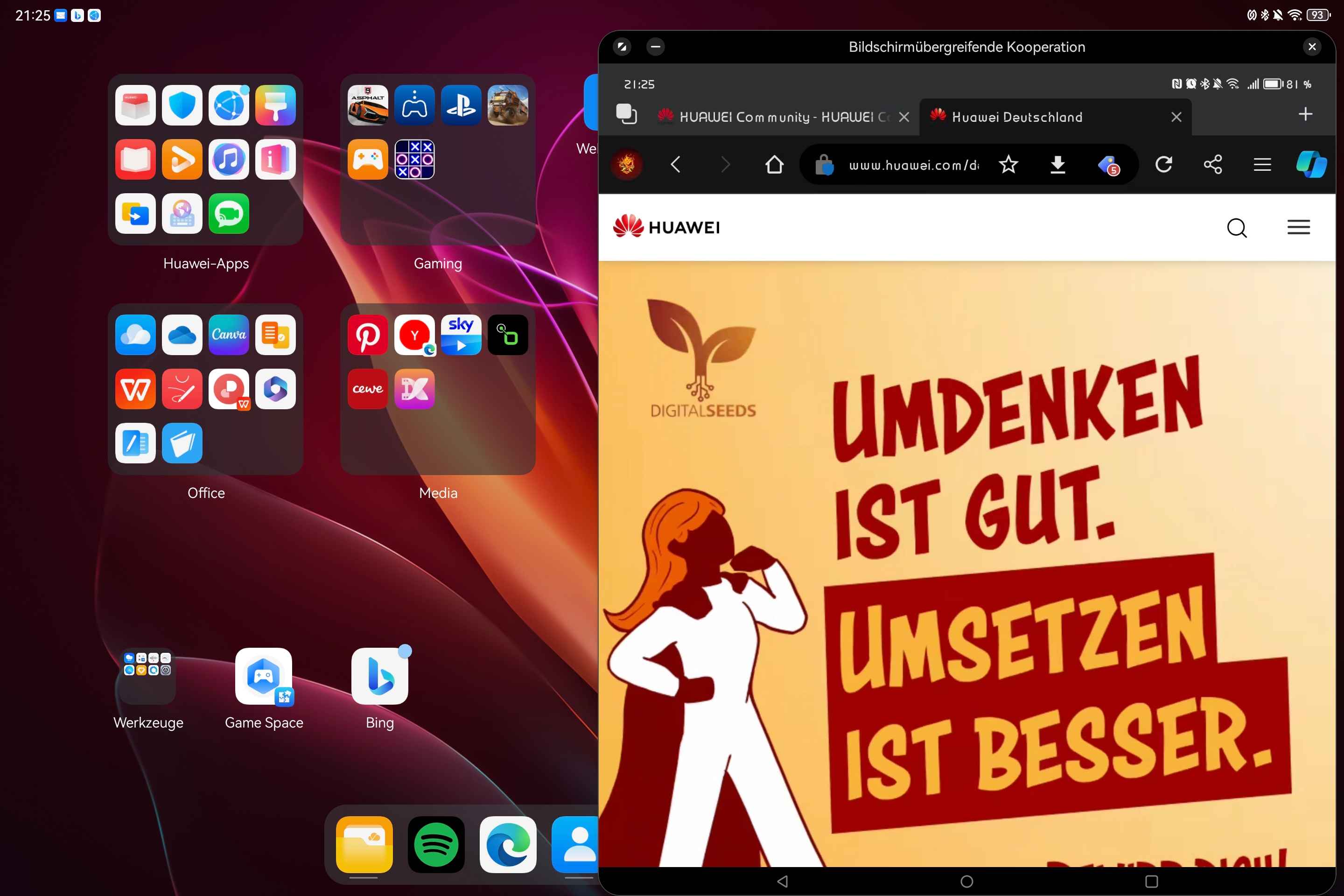Image resolution: width=1344 pixels, height=896 pixels.
Task: Open the Copilot icon in browser toolbar
Action: coord(1311,165)
